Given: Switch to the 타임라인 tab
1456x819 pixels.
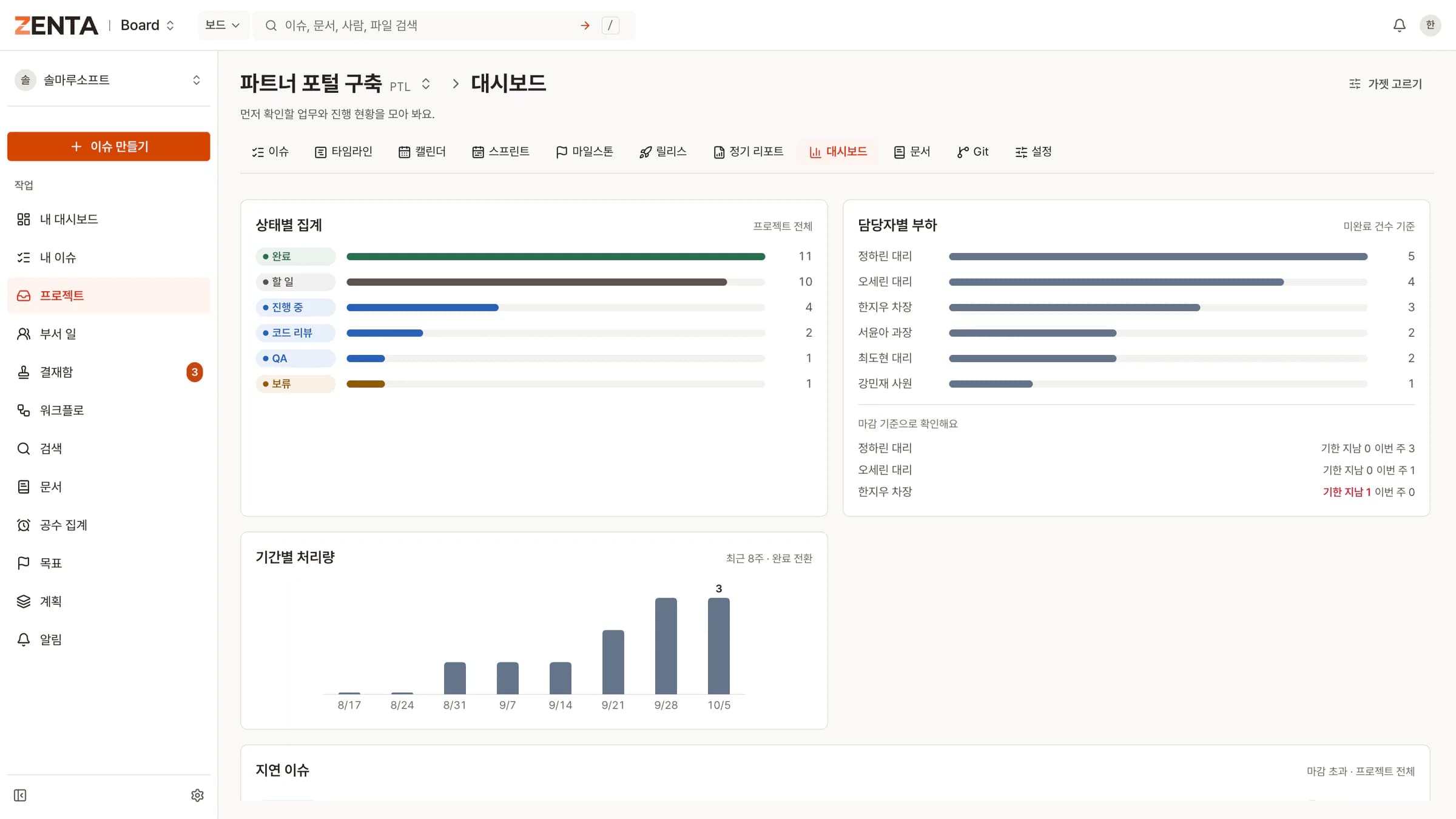Looking at the screenshot, I should (343, 152).
